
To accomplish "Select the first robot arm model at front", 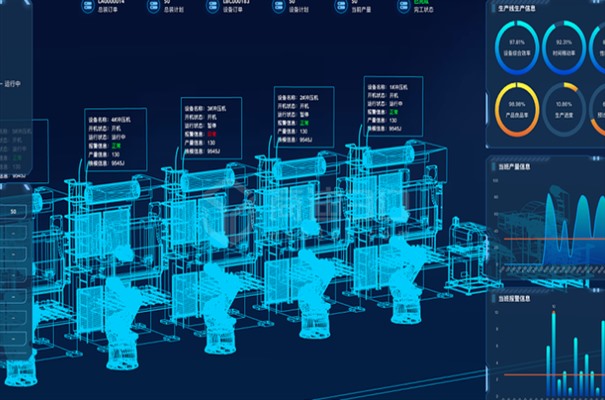I will click(x=122, y=324).
